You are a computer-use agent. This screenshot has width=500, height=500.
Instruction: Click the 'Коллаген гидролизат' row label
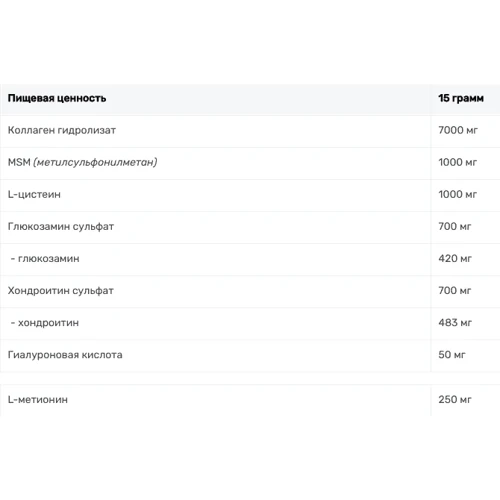(x=62, y=130)
